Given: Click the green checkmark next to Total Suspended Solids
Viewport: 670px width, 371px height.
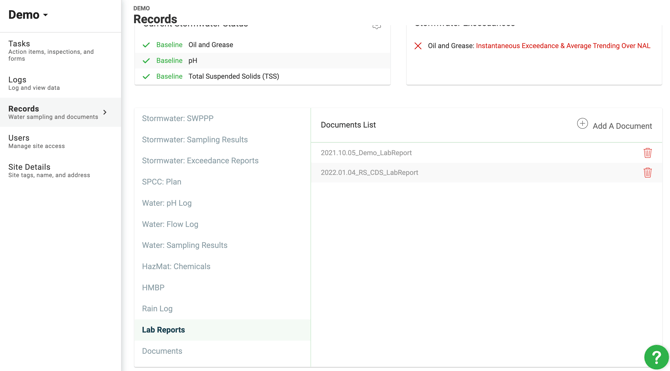Looking at the screenshot, I should (x=146, y=77).
